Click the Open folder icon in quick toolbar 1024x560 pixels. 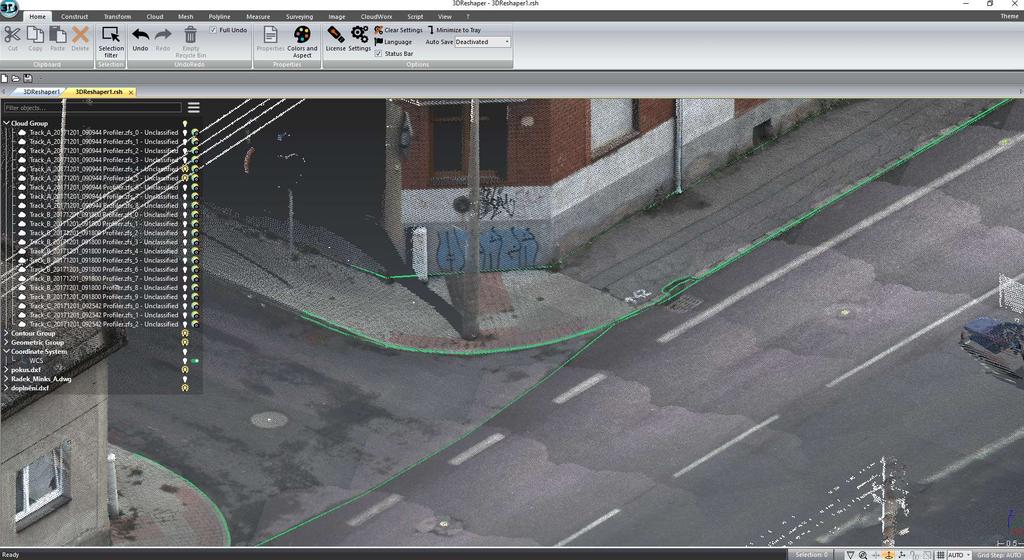[16, 78]
